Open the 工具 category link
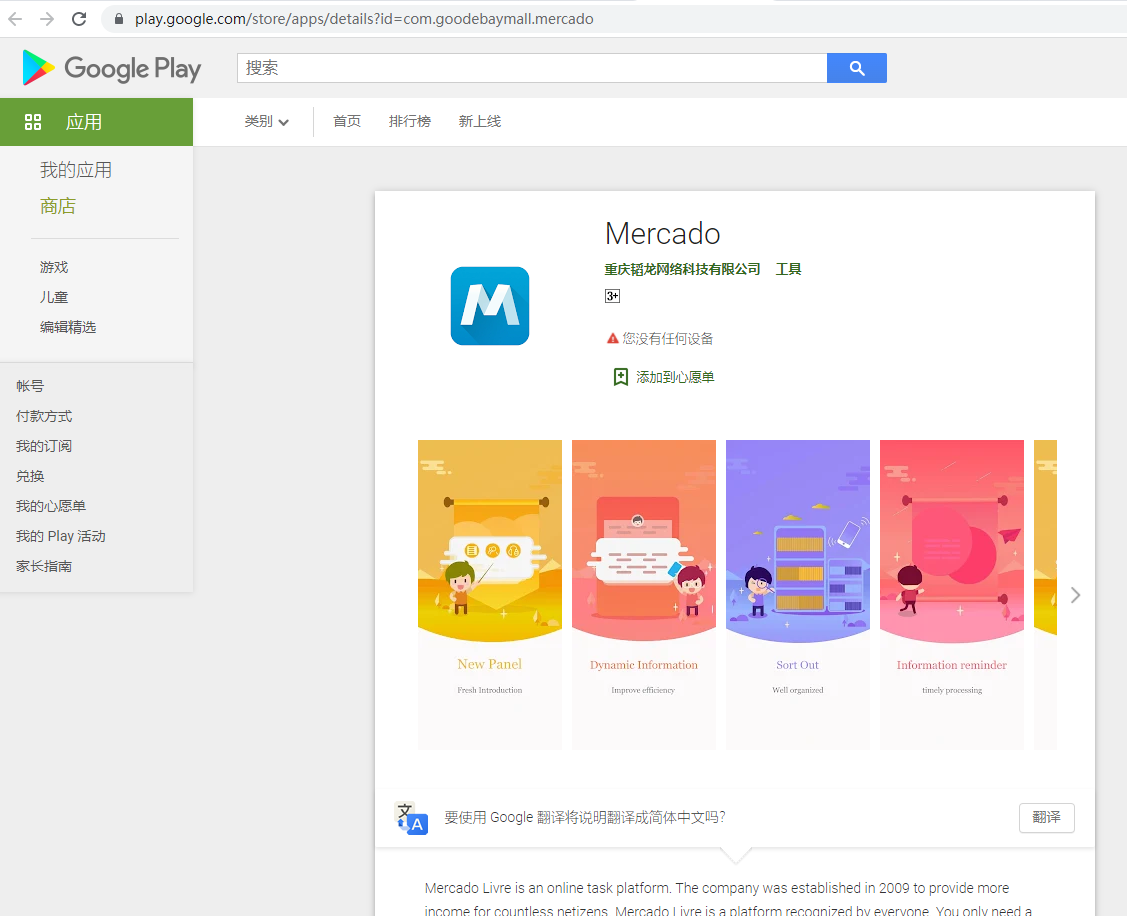Screen dimensions: 1127x916 (788, 269)
